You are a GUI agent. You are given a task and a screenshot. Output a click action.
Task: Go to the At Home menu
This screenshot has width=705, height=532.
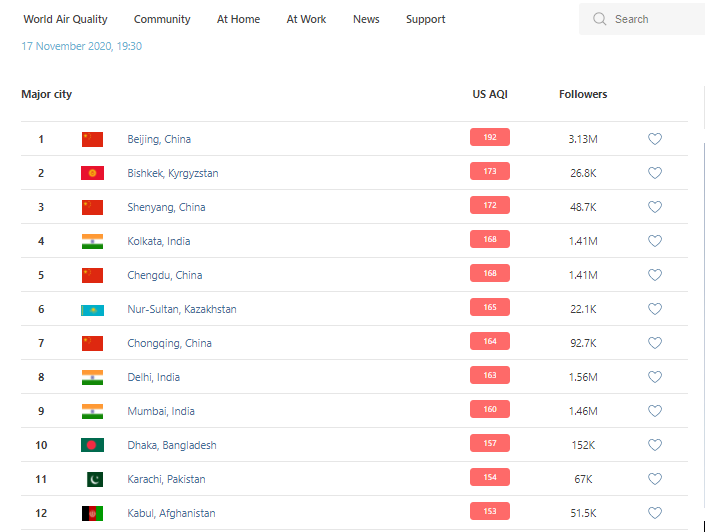[238, 19]
